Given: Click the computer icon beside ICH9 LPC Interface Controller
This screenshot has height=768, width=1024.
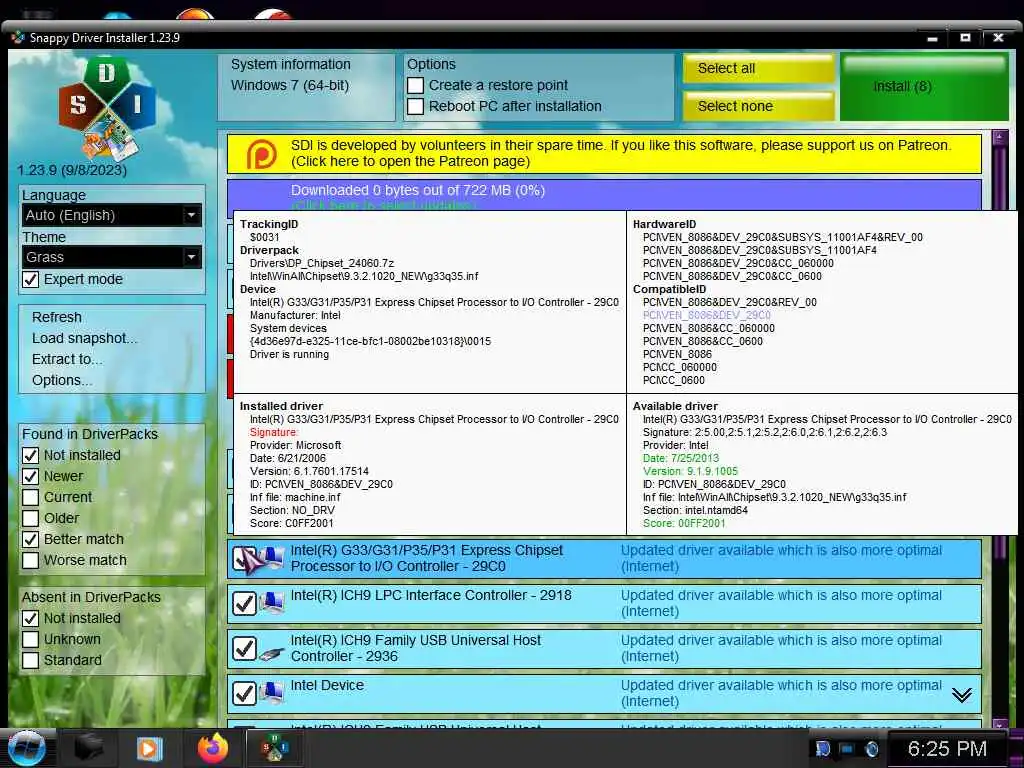Looking at the screenshot, I should [271, 603].
